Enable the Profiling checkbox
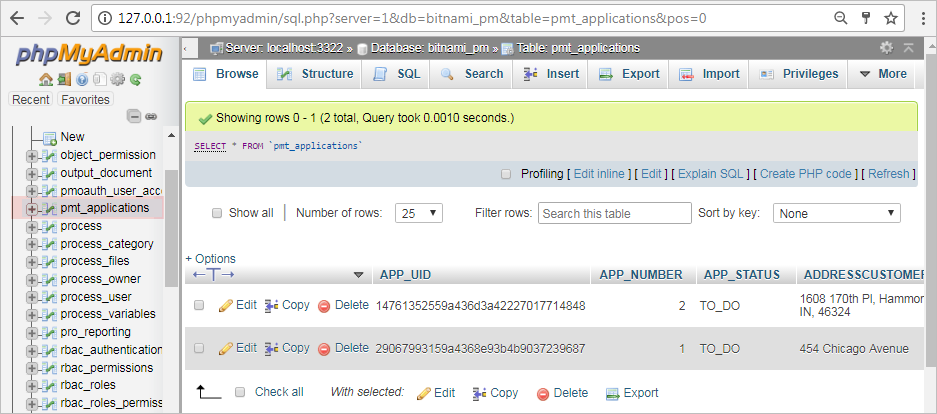This screenshot has width=937, height=414. 506,174
